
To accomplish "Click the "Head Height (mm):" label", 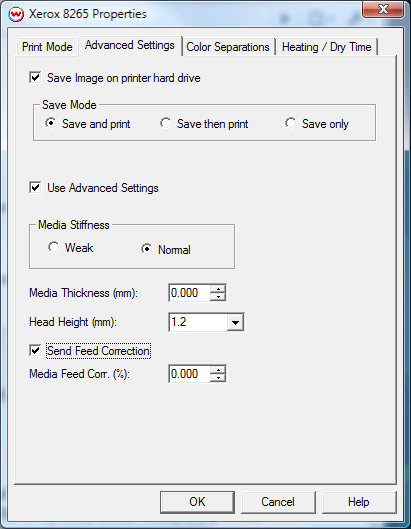I will pyautogui.click(x=73, y=322).
